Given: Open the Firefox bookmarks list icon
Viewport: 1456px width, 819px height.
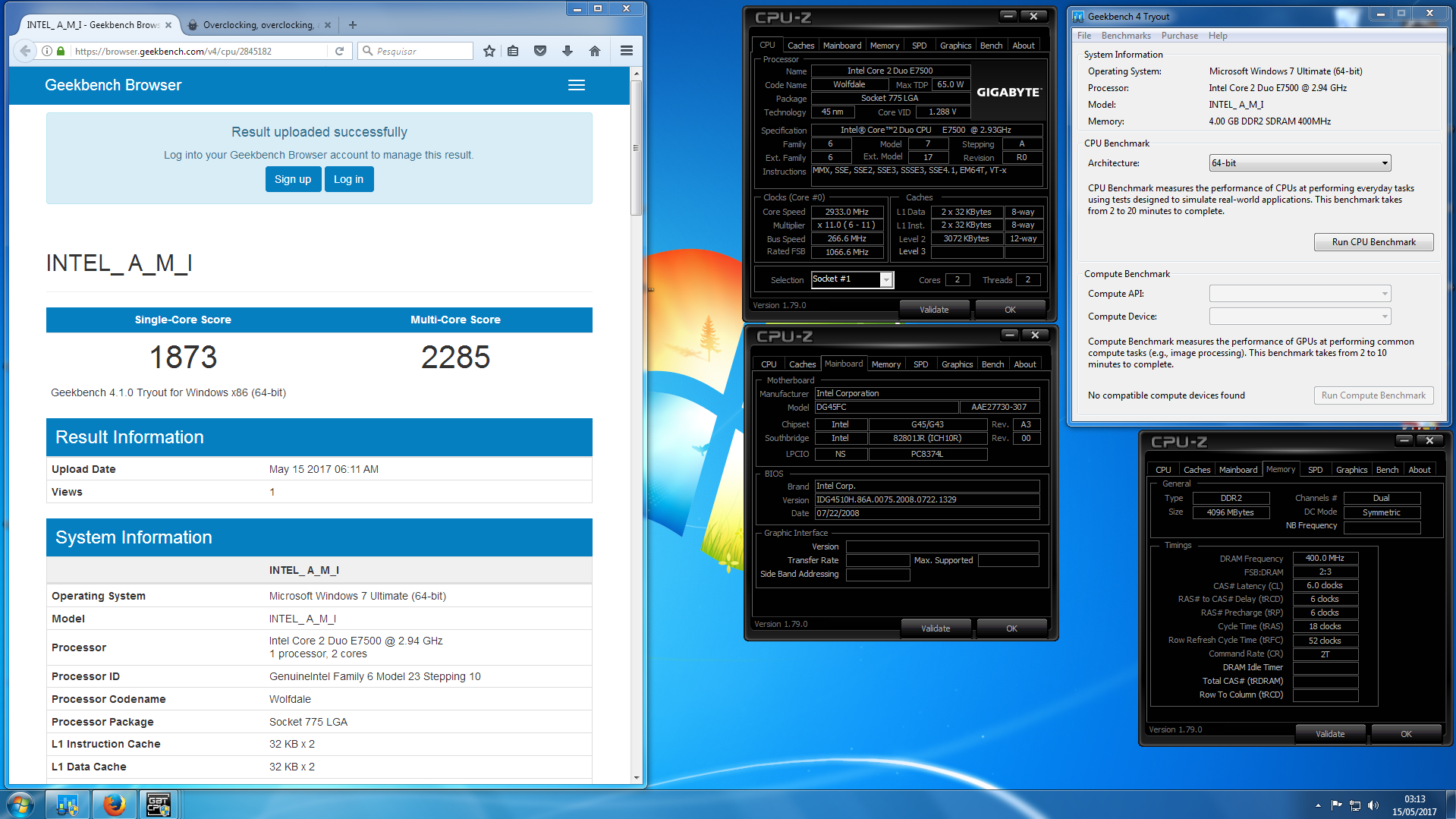Looking at the screenshot, I should 514,51.
